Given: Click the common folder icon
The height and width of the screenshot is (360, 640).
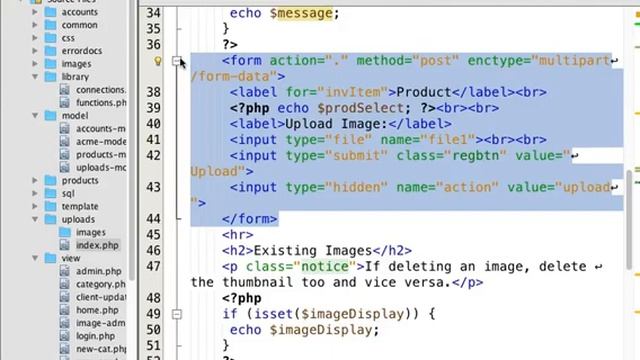Looking at the screenshot, I should [51, 25].
